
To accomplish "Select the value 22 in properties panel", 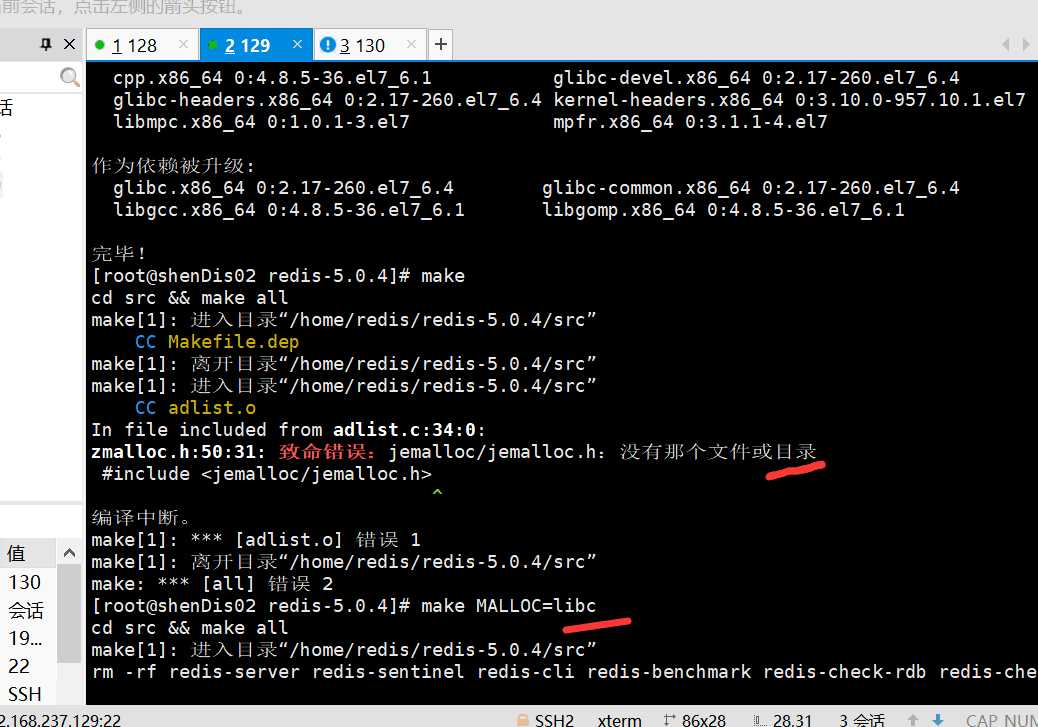I will pos(19,666).
